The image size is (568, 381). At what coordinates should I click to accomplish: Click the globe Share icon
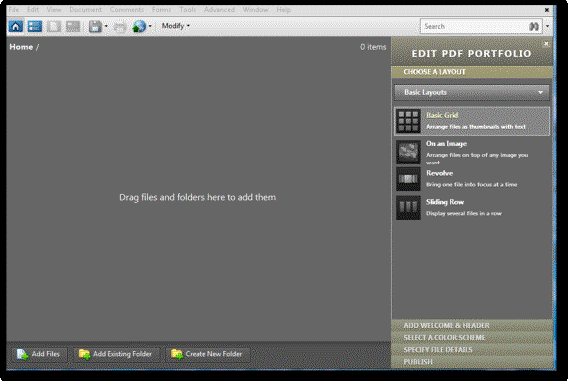(x=139, y=26)
